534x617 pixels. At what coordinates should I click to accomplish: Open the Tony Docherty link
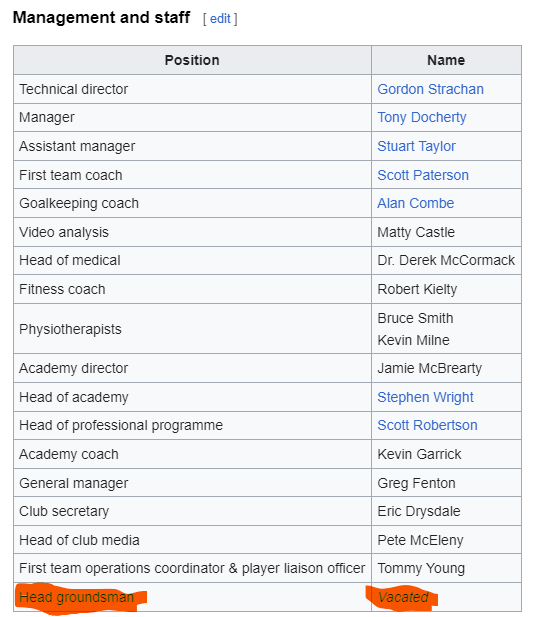tap(421, 117)
